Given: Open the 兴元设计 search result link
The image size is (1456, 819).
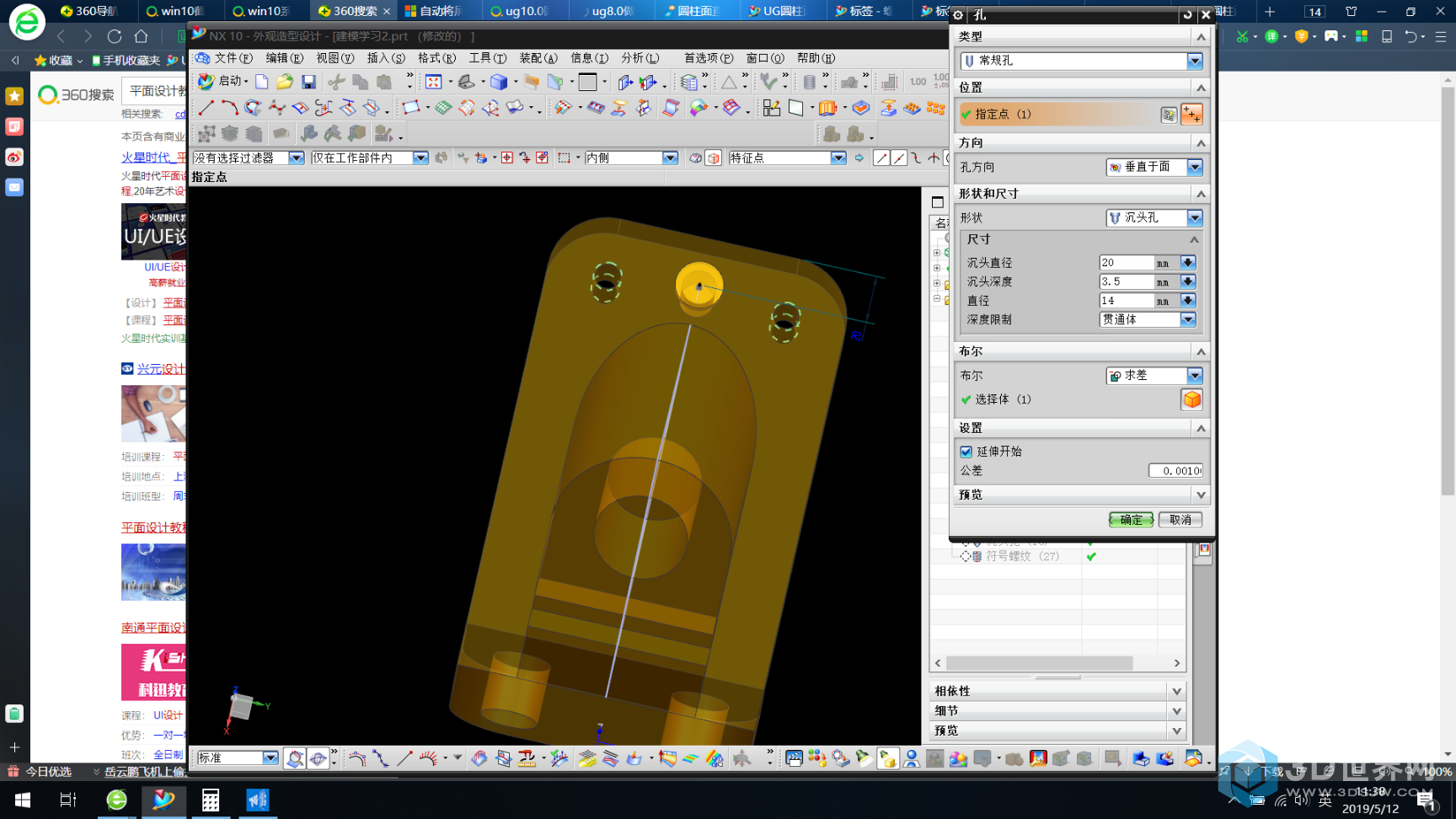Looking at the screenshot, I should click(161, 369).
